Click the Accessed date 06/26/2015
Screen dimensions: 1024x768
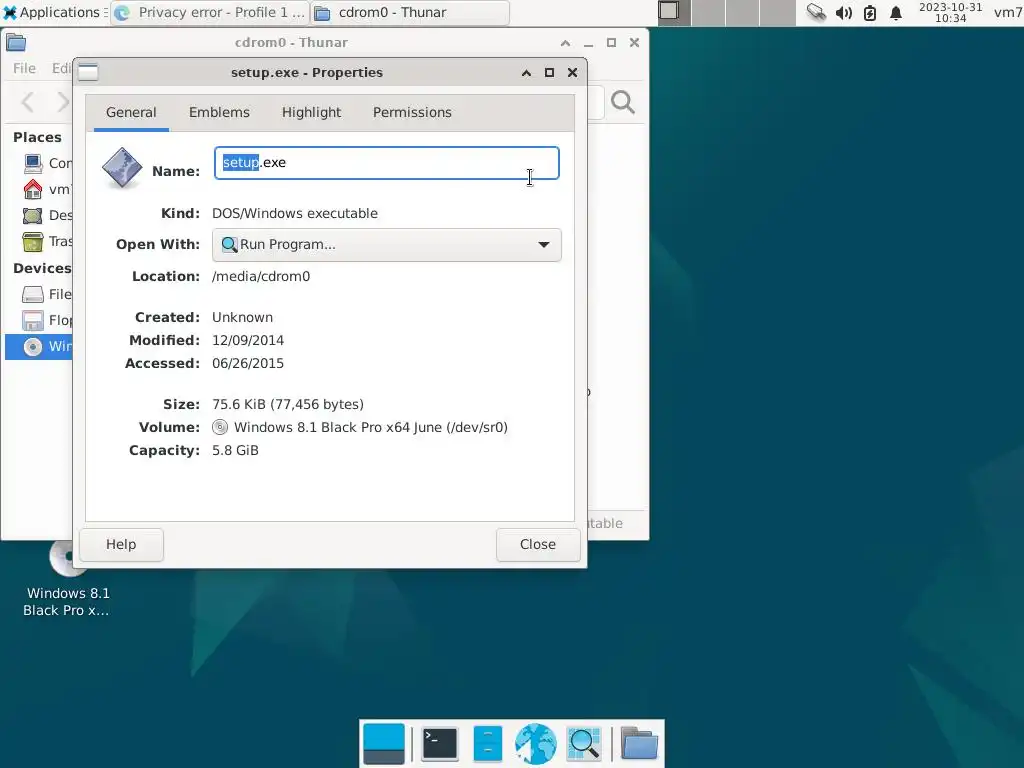coord(248,363)
